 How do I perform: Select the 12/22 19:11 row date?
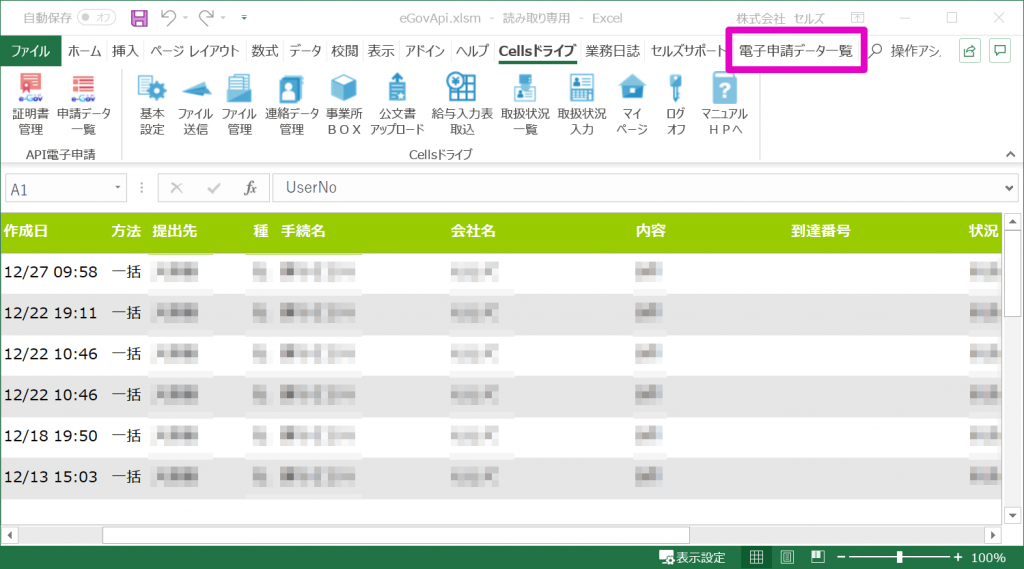click(51, 313)
